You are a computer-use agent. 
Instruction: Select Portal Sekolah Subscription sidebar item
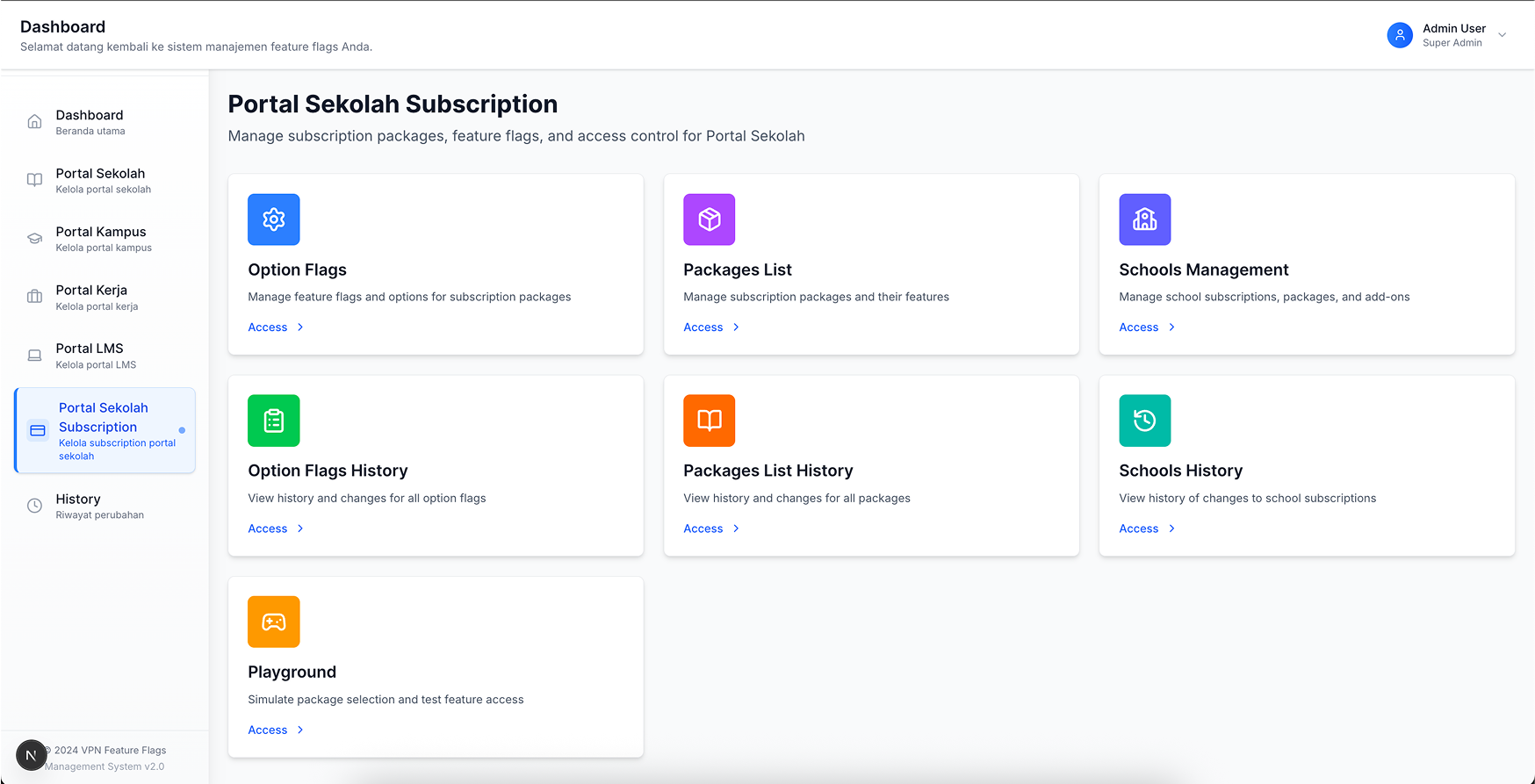pyautogui.click(x=105, y=430)
